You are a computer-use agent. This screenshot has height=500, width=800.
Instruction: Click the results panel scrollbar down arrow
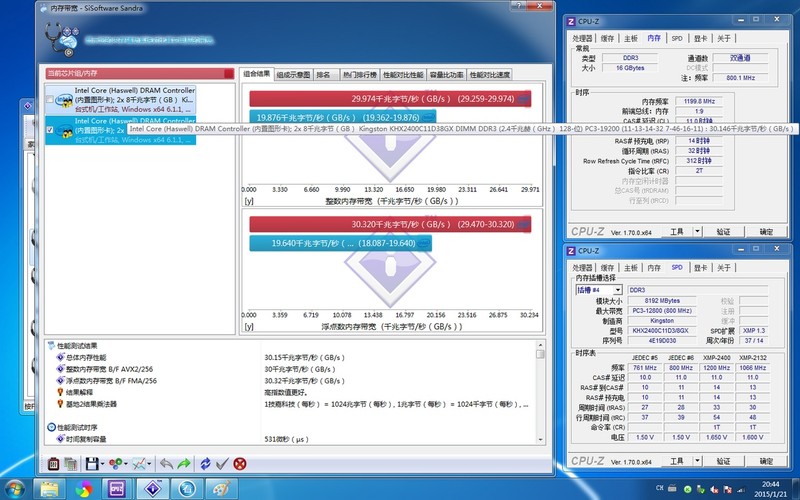540,439
